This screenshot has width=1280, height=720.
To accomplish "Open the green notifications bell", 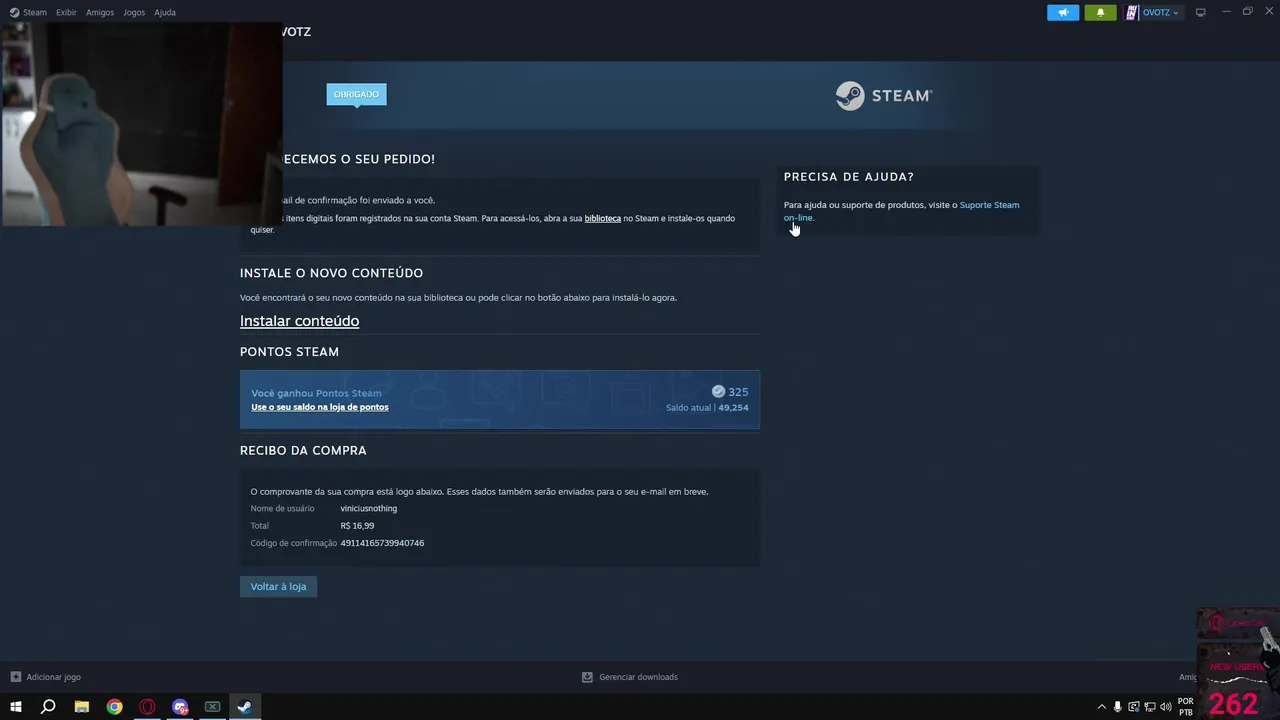I will pos(1101,12).
